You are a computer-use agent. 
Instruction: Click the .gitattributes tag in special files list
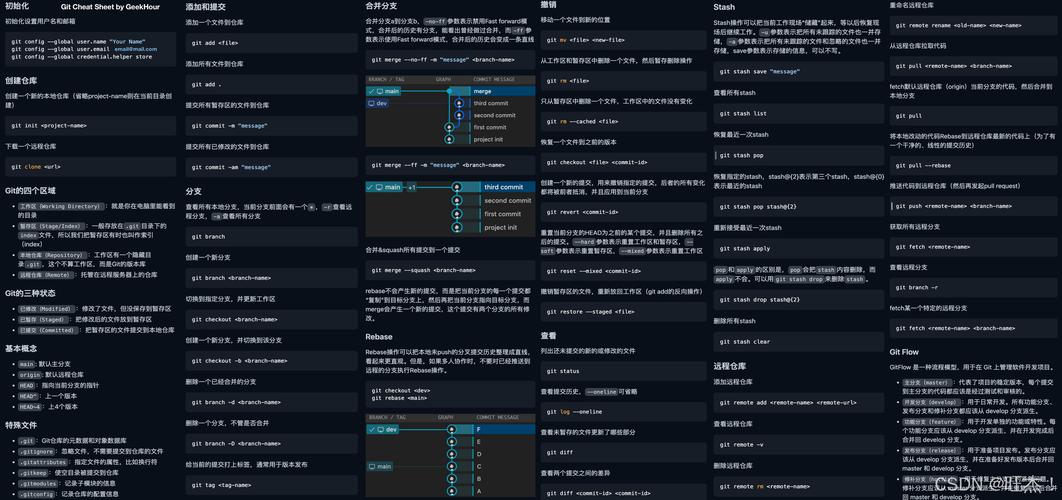[x=43, y=462]
